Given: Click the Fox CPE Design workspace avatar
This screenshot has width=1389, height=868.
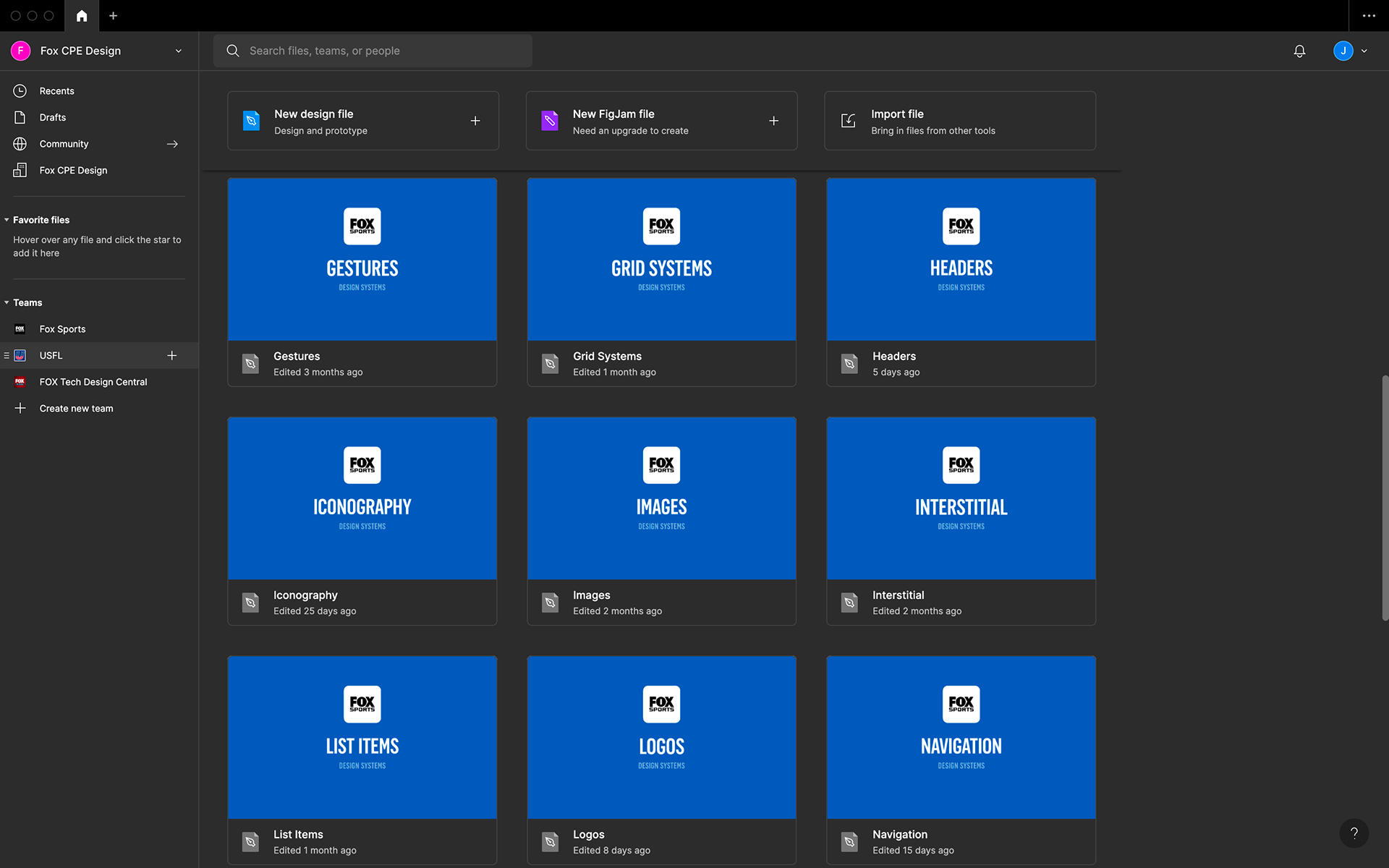Looking at the screenshot, I should pos(20,51).
